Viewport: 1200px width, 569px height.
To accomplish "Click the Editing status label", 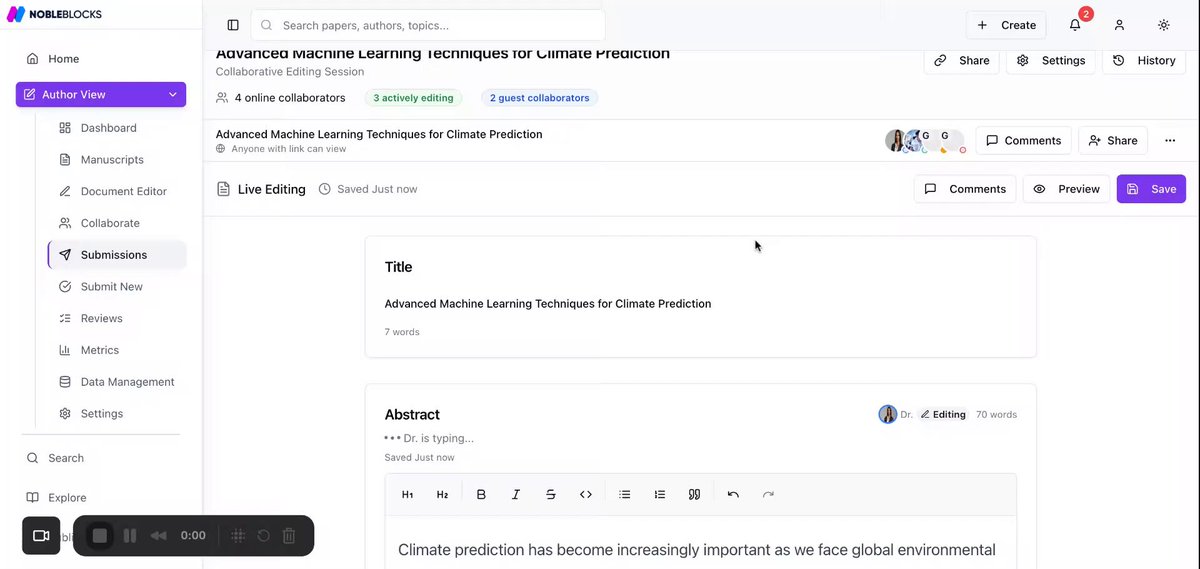I will click(x=943, y=415).
